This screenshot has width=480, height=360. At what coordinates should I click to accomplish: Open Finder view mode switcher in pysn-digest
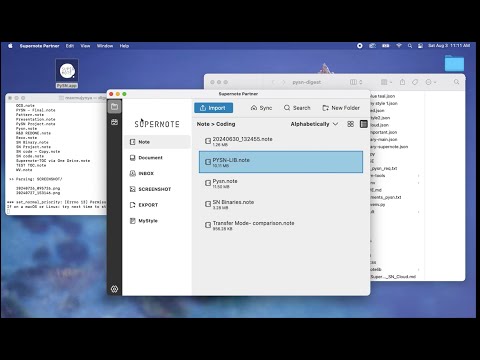[356, 82]
